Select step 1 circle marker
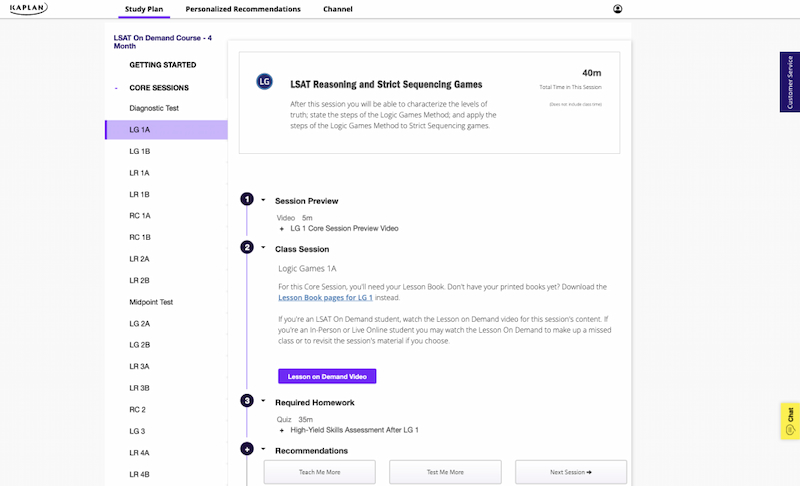The width and height of the screenshot is (800, 486). tap(247, 199)
